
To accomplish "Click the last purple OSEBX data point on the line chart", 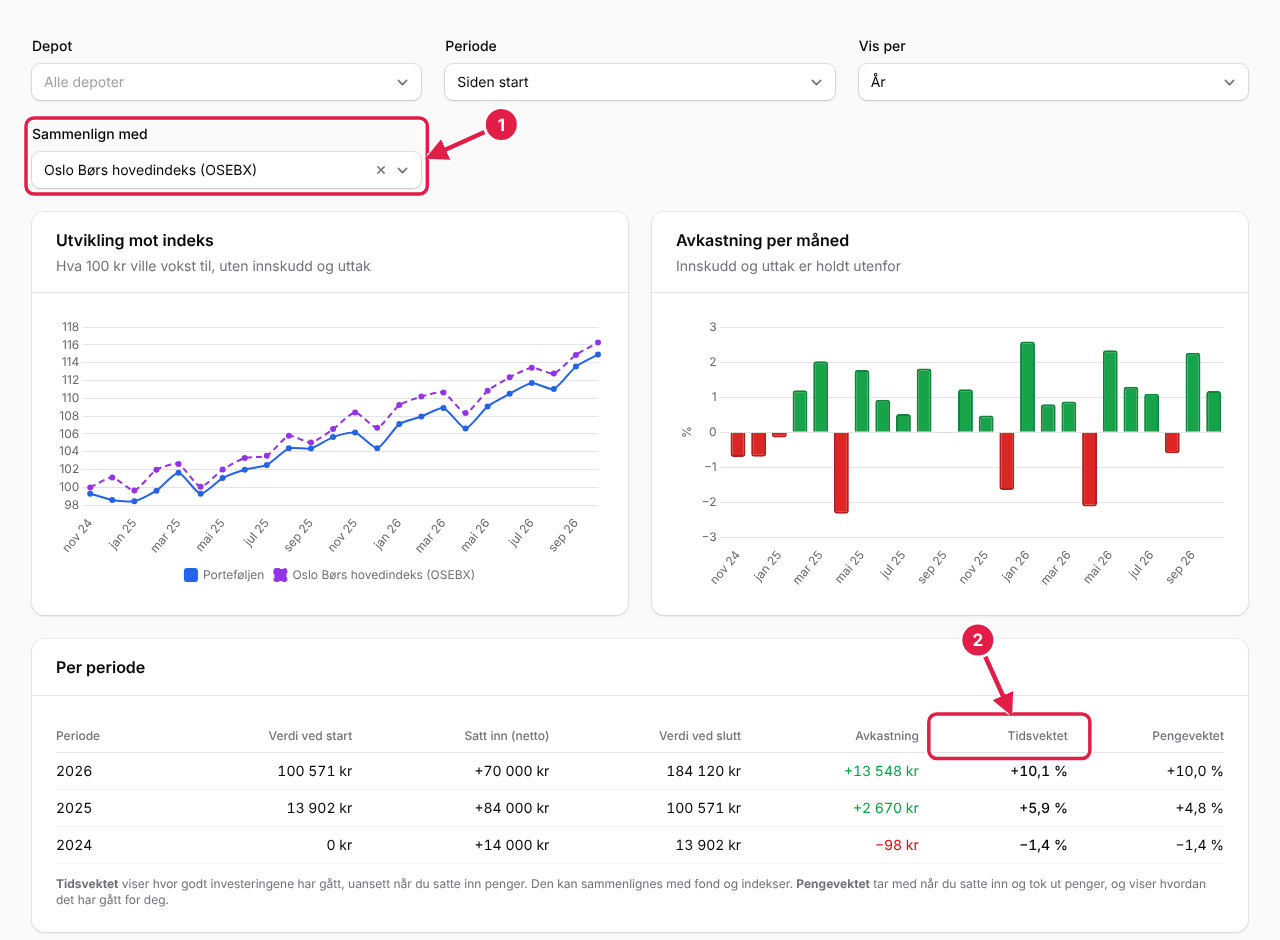I will pyautogui.click(x=598, y=342).
